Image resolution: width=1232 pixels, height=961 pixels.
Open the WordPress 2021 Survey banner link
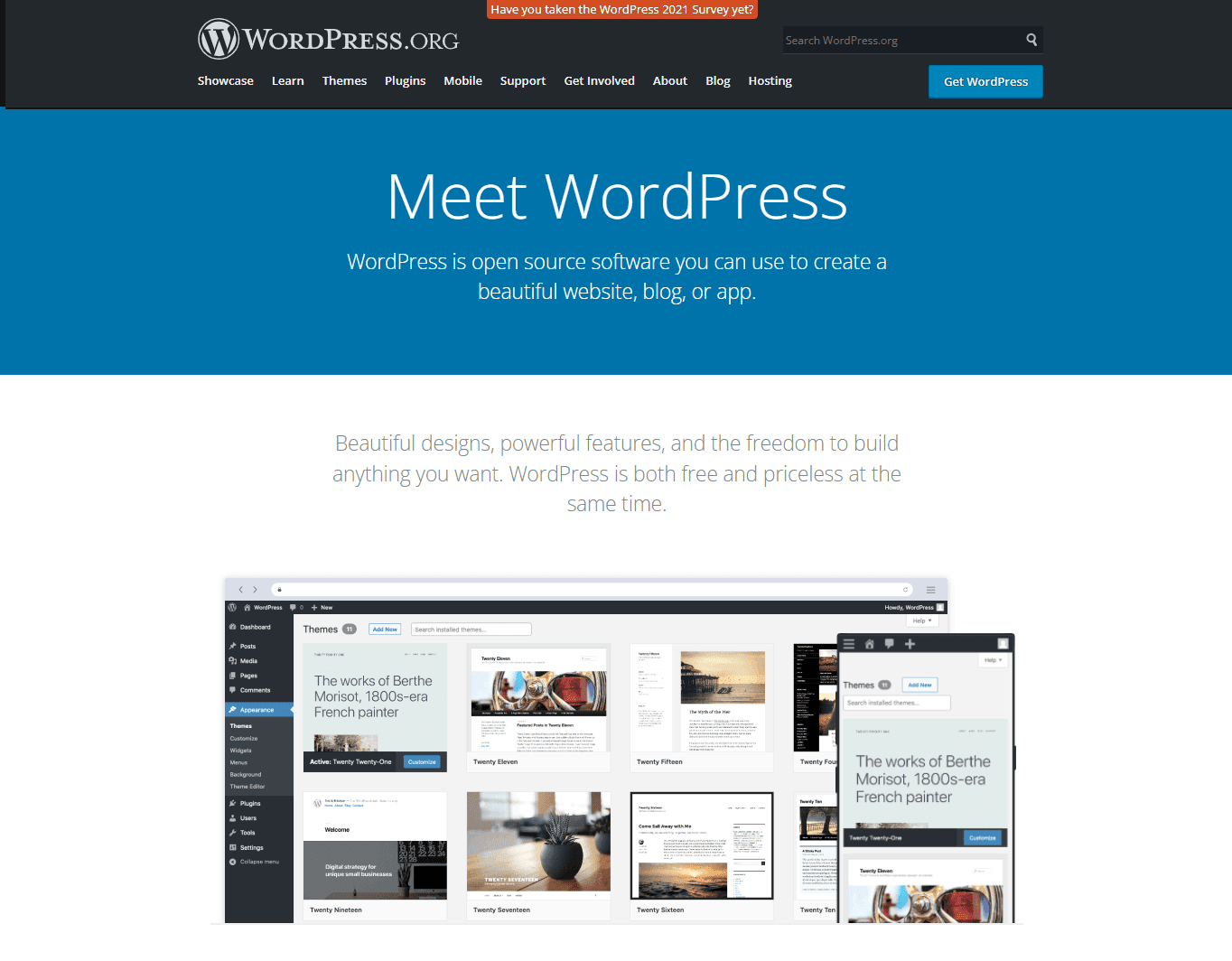pos(622,9)
